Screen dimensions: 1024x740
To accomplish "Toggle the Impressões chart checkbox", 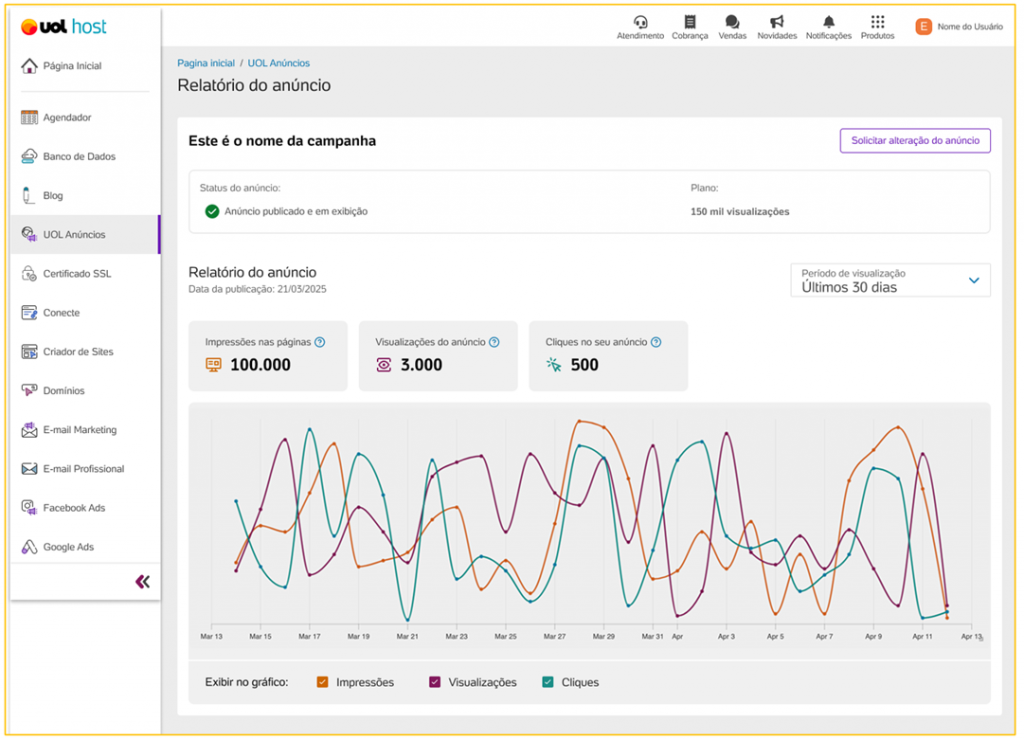I will tap(322, 682).
